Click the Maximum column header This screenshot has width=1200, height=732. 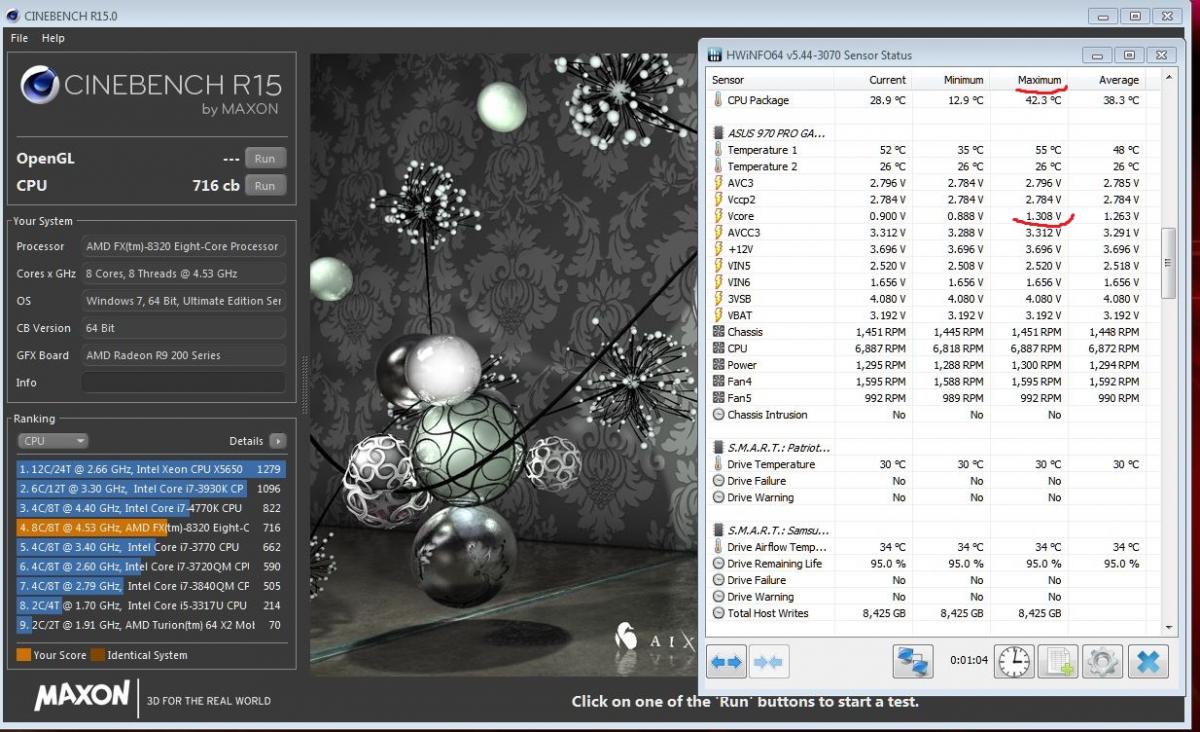(1029, 80)
